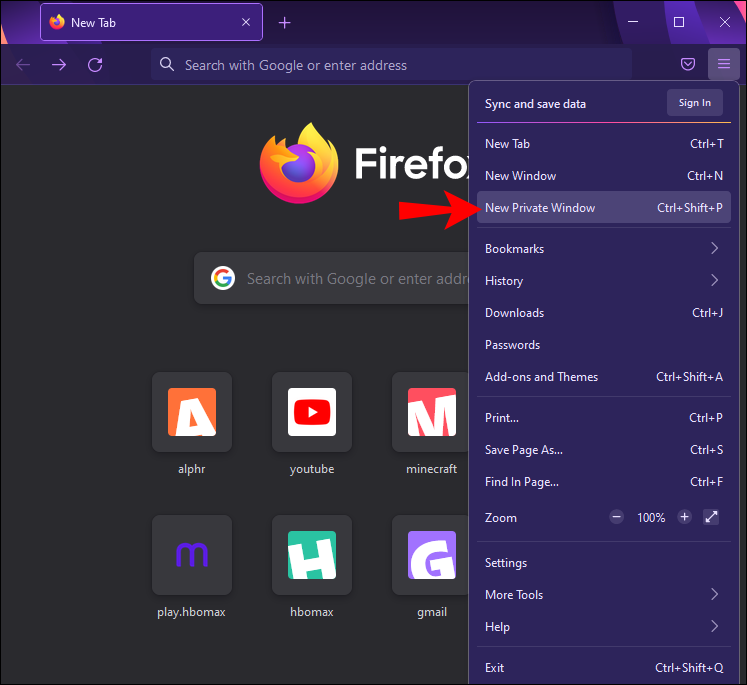Minimize the Firefox window
Image resolution: width=747 pixels, height=685 pixels.
click(x=633, y=22)
